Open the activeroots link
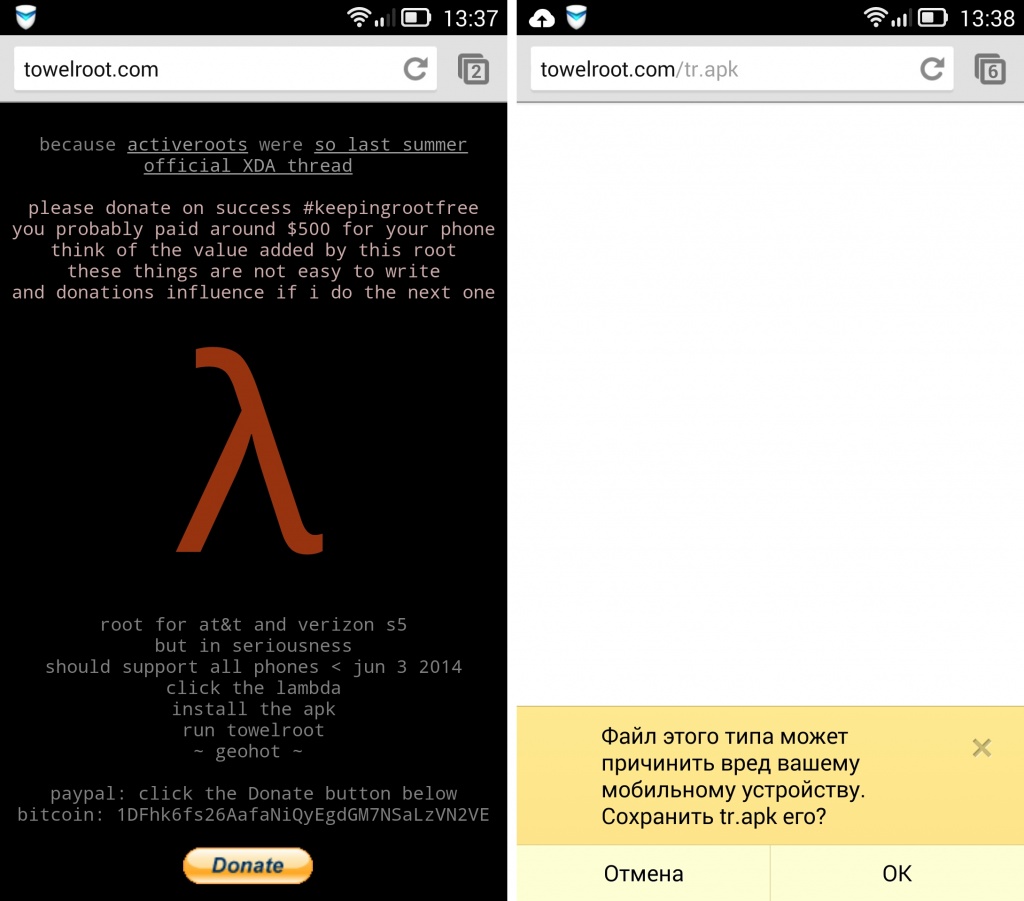The height and width of the screenshot is (901, 1024). coord(187,144)
